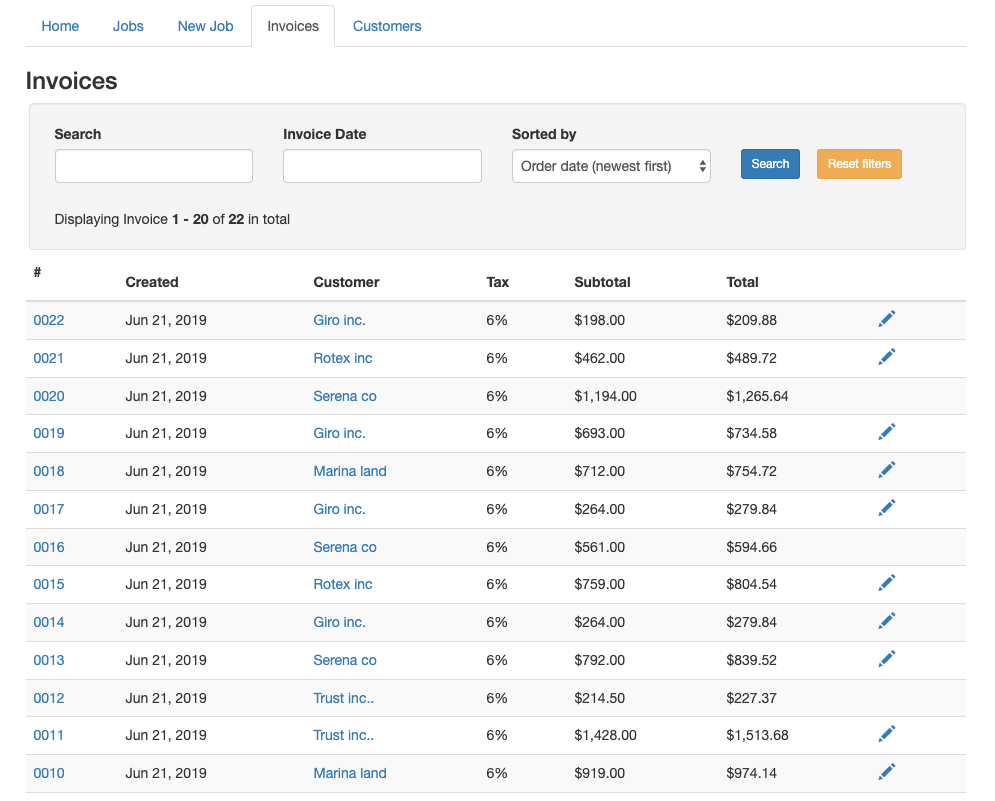The image size is (995, 801).
Task: Open invoice number 0012
Action: 49,698
